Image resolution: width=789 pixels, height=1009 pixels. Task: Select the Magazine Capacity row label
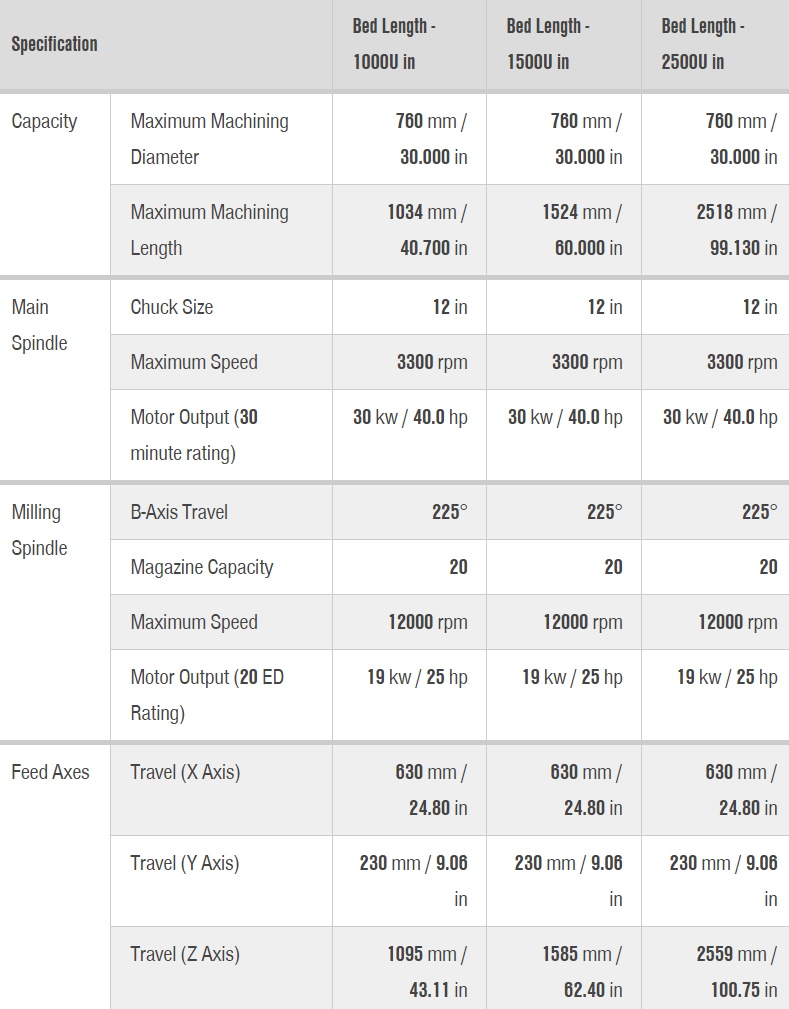coord(201,567)
